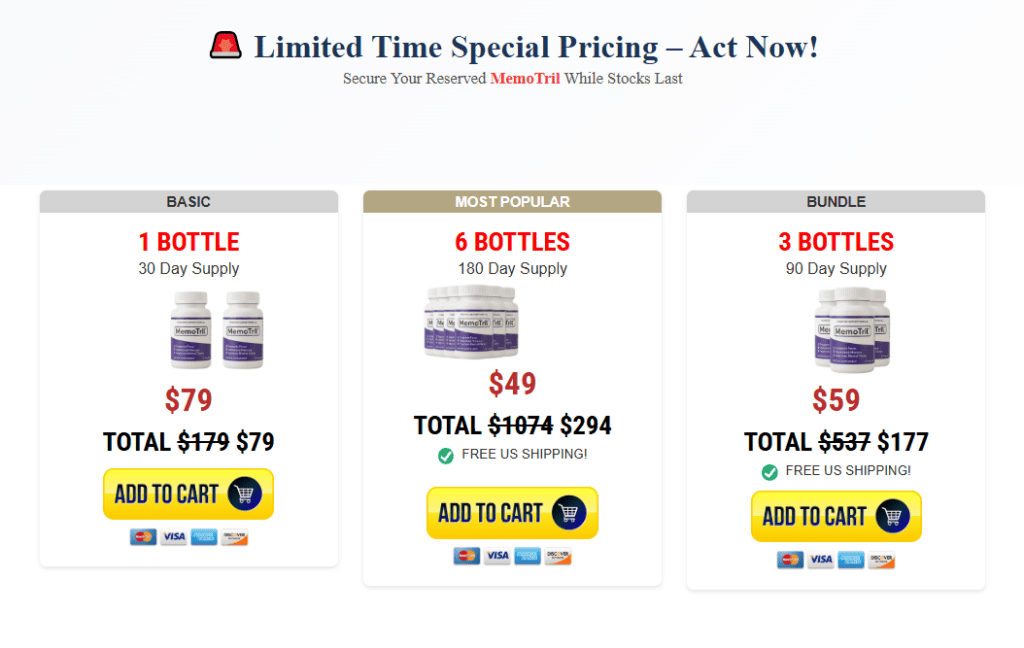This screenshot has height=648, width=1024.
Task: Click the cart icon on 3 Bottles button
Action: tap(893, 516)
